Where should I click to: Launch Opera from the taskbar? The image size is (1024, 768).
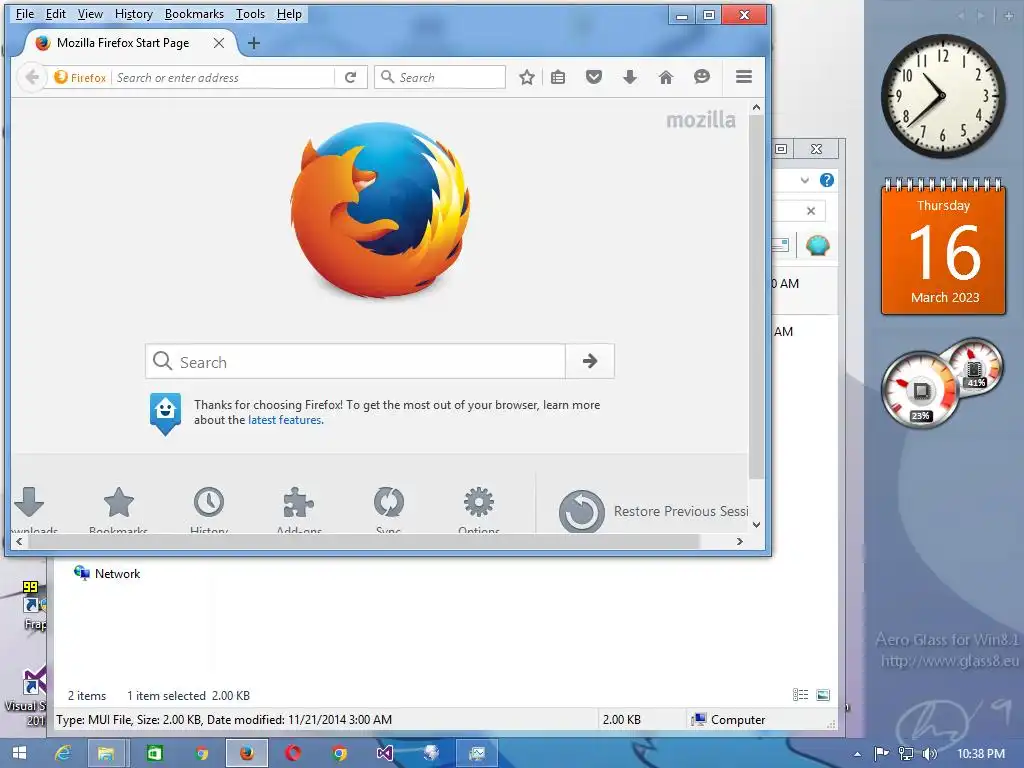293,753
